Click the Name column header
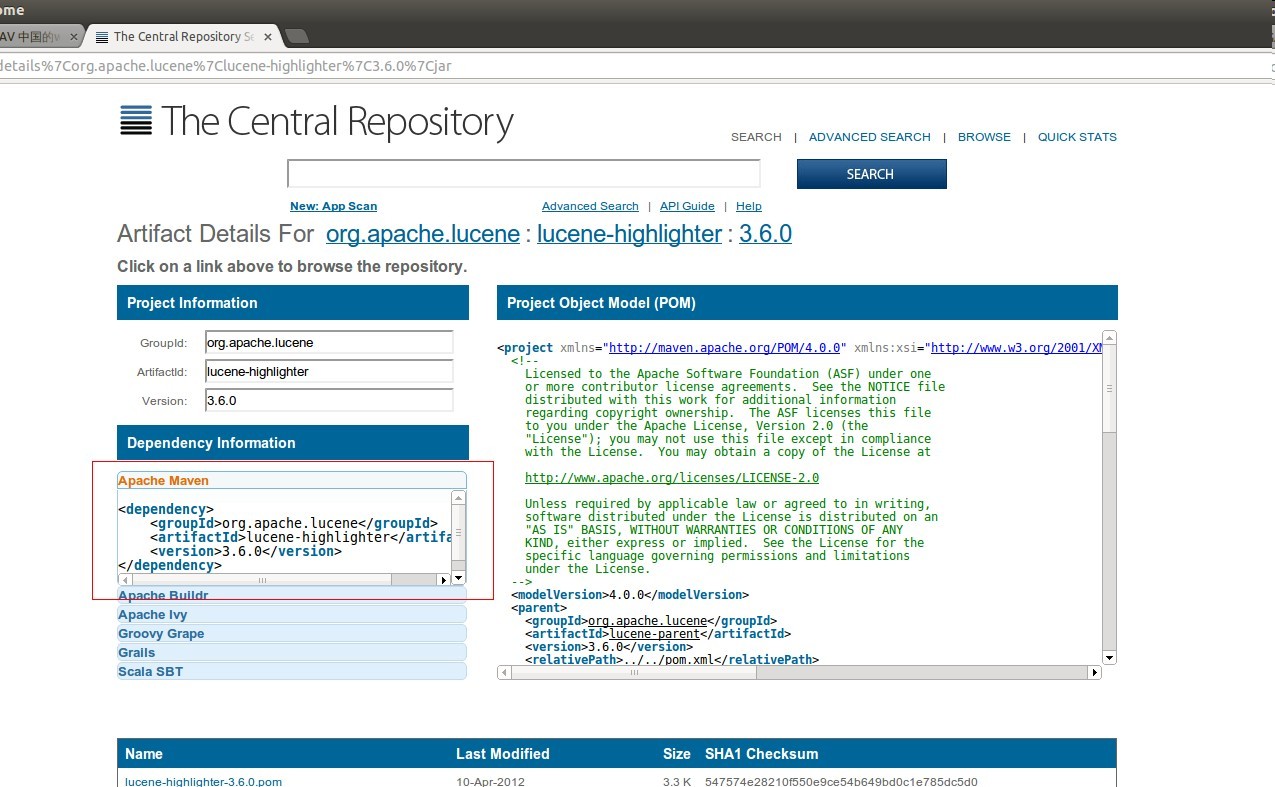Screen dimensions: 1275x787 (x=144, y=754)
